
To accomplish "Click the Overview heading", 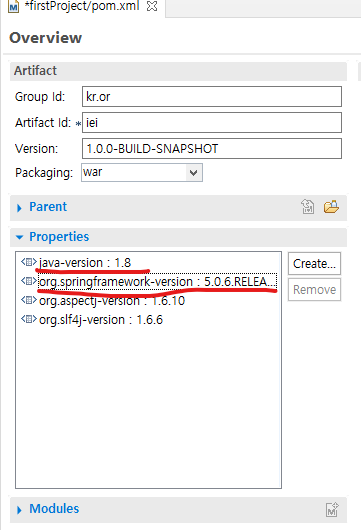I will (46, 38).
